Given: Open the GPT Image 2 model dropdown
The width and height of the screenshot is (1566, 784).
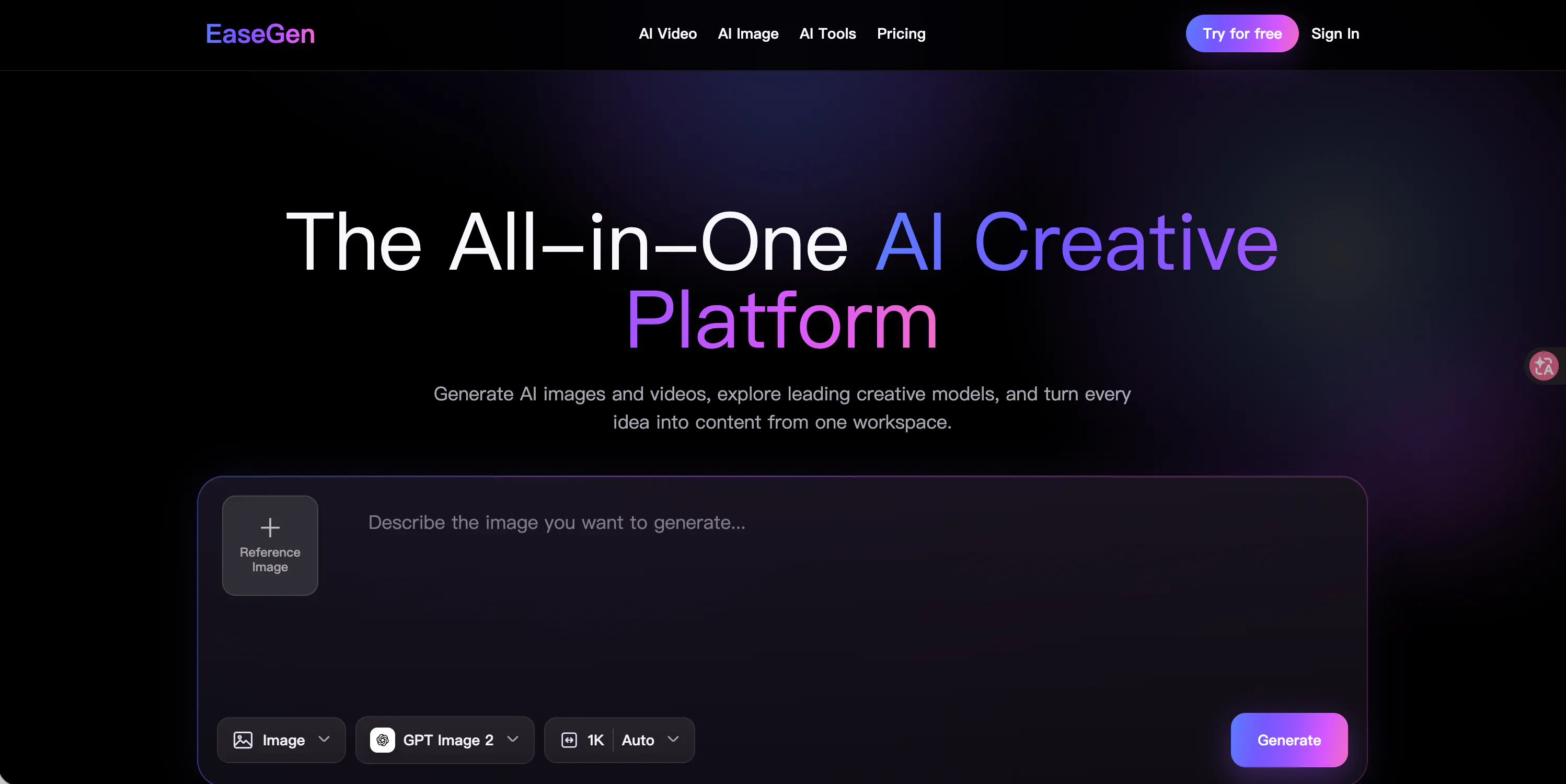Looking at the screenshot, I should tap(445, 740).
